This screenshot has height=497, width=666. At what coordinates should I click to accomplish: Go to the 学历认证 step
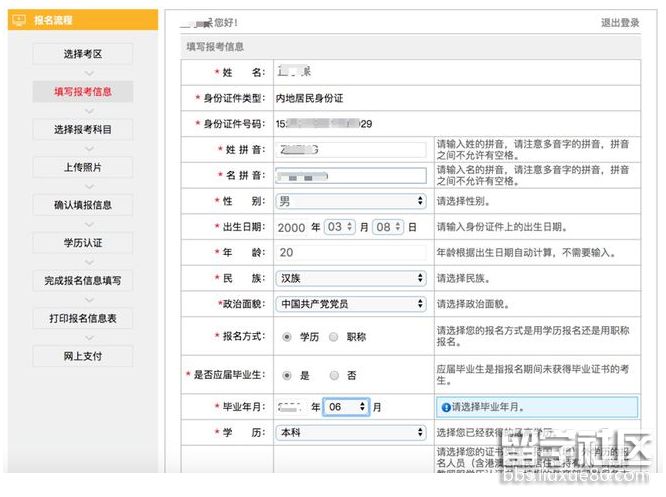pos(83,243)
